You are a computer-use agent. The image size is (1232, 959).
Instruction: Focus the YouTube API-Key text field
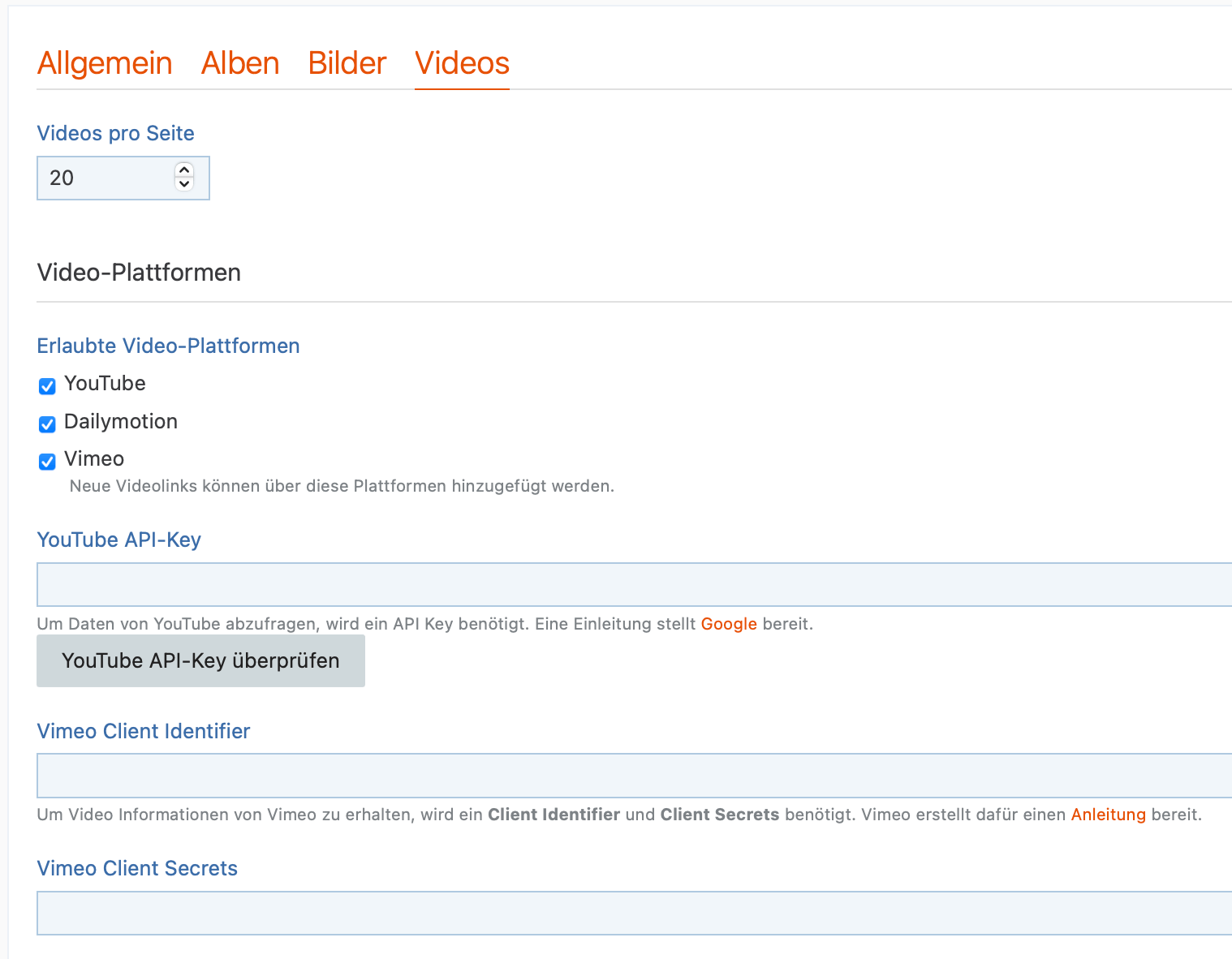pos(633,585)
